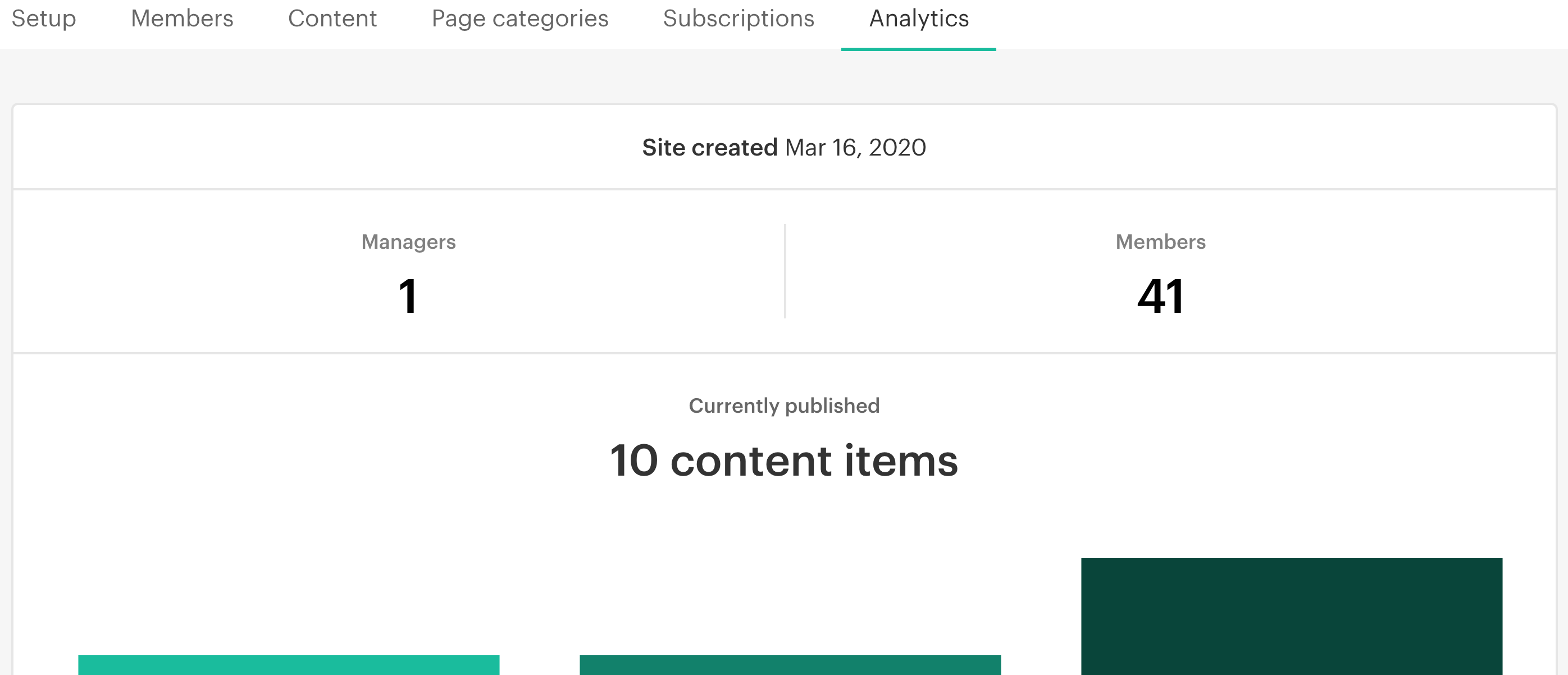Click the Currently published caption
1568x675 pixels.
(x=784, y=405)
